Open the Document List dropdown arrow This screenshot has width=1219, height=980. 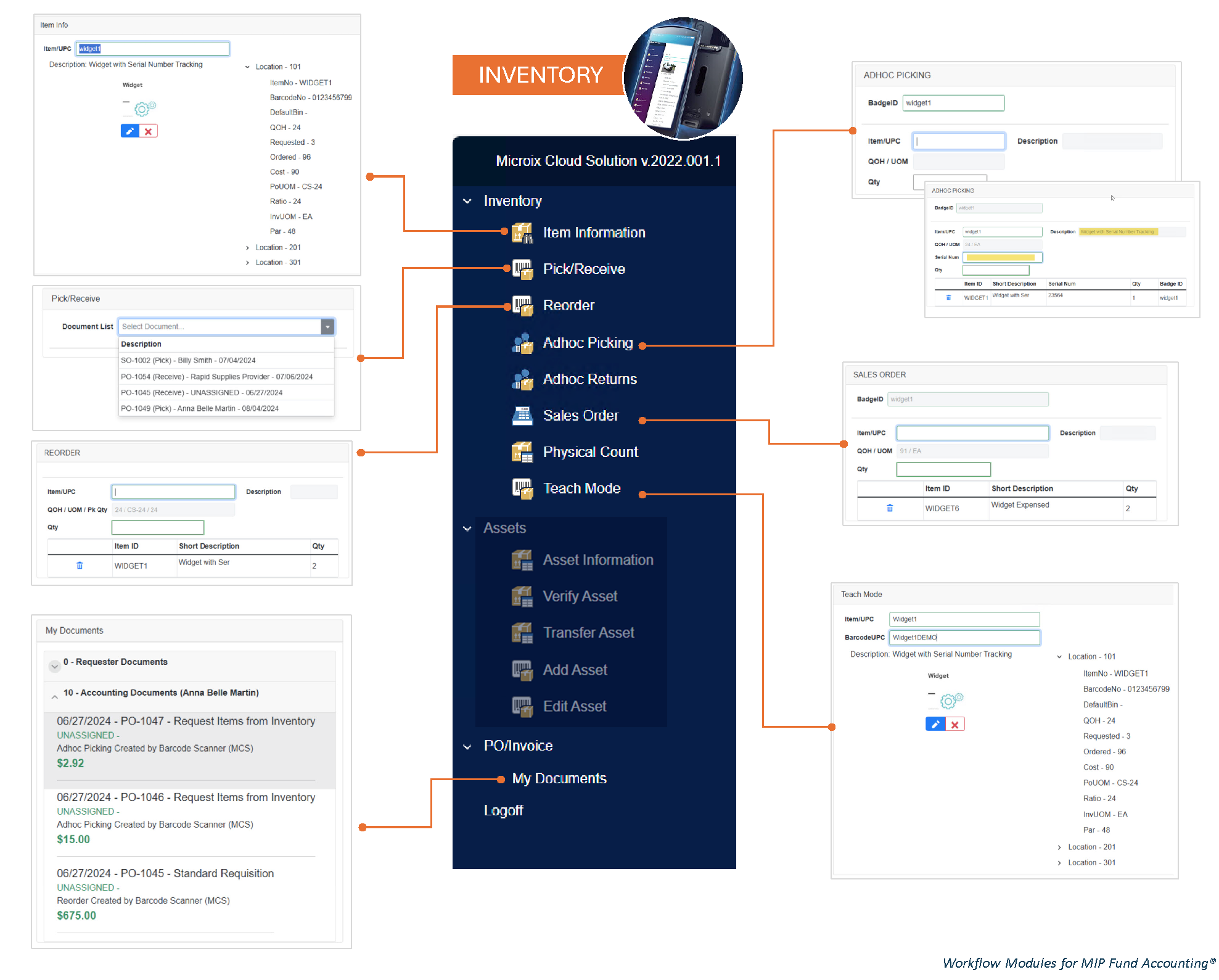(327, 326)
